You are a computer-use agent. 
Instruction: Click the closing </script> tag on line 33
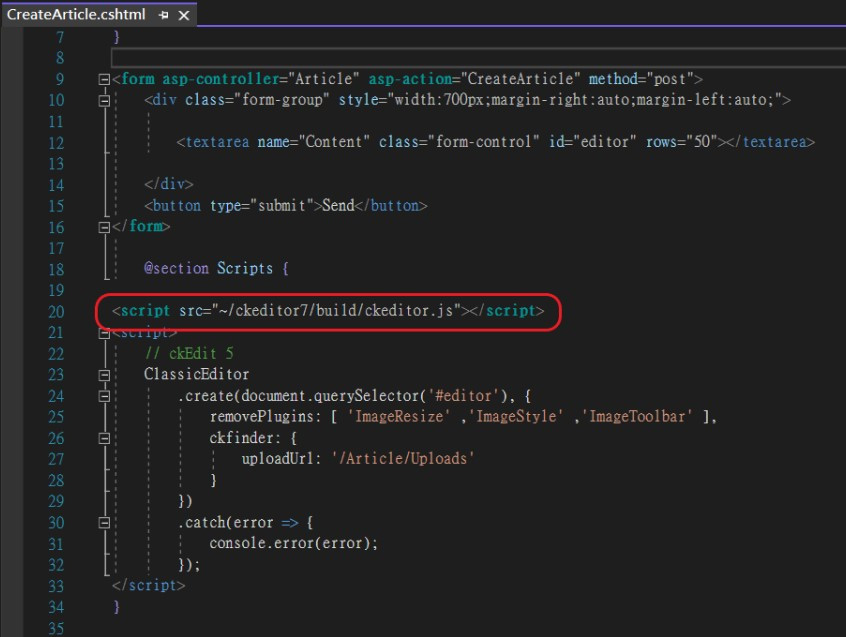(x=148, y=585)
